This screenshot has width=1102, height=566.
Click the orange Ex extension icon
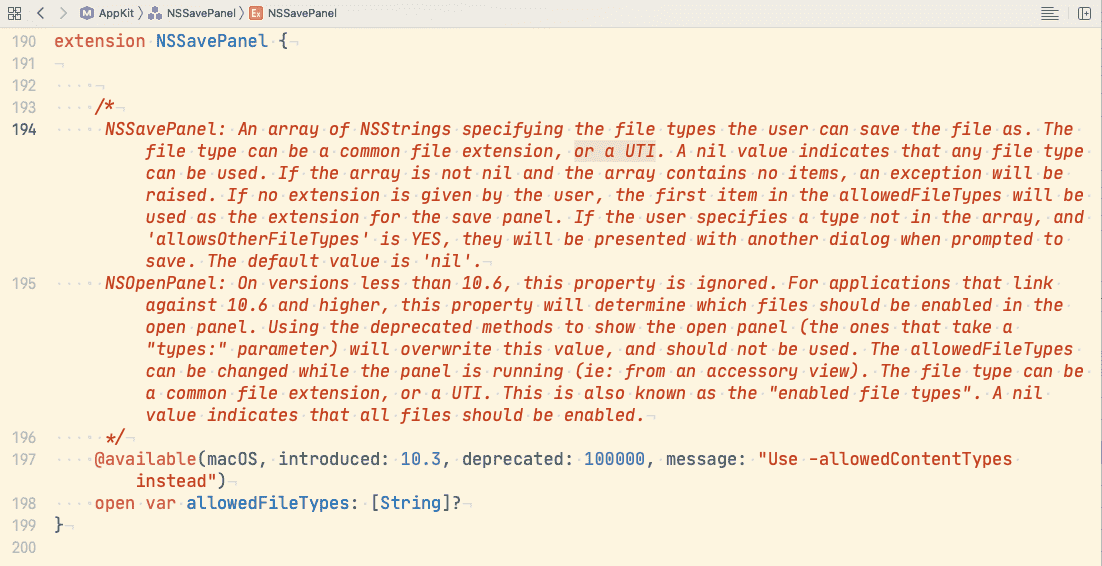(257, 13)
